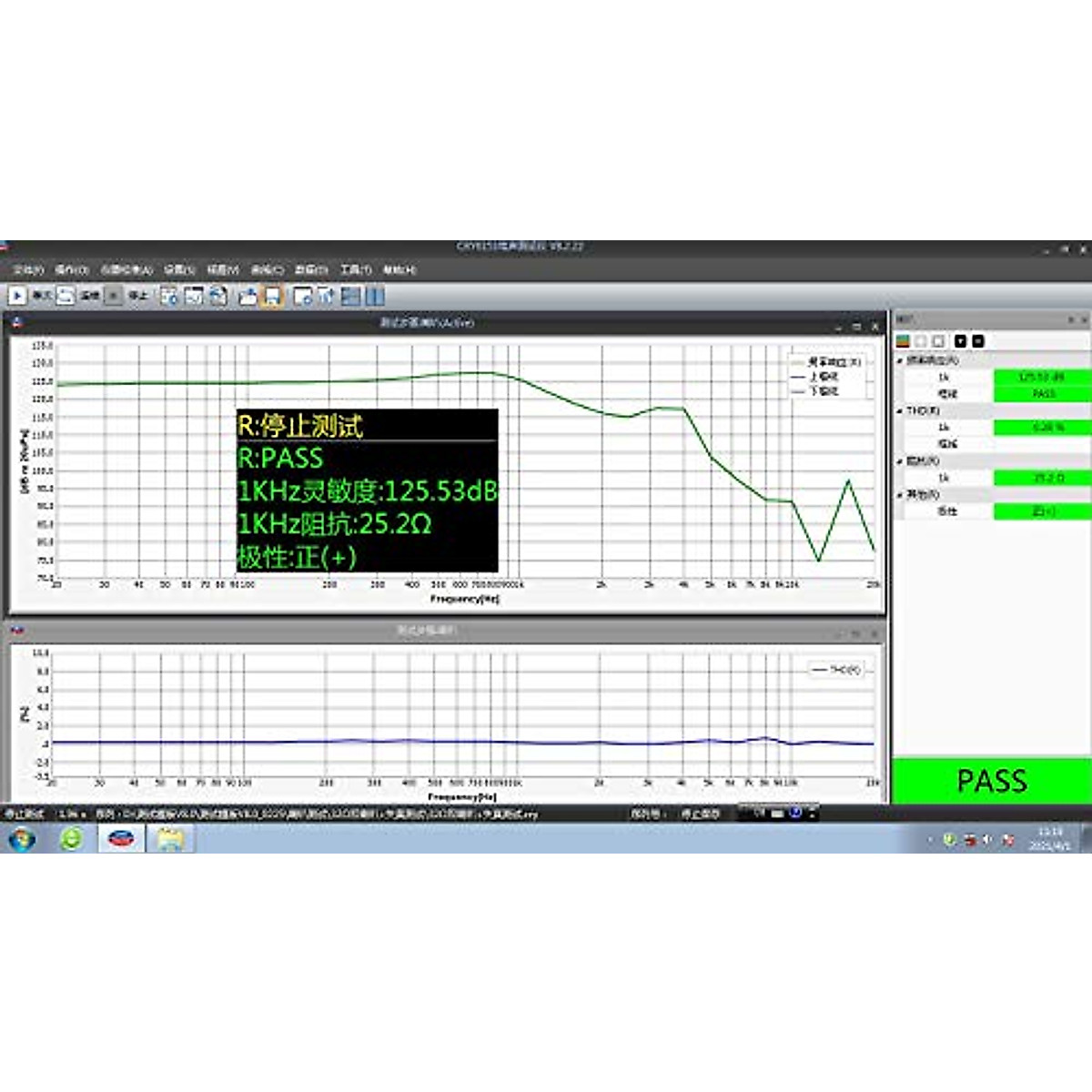Toggle the white square button in results panel

[938, 341]
